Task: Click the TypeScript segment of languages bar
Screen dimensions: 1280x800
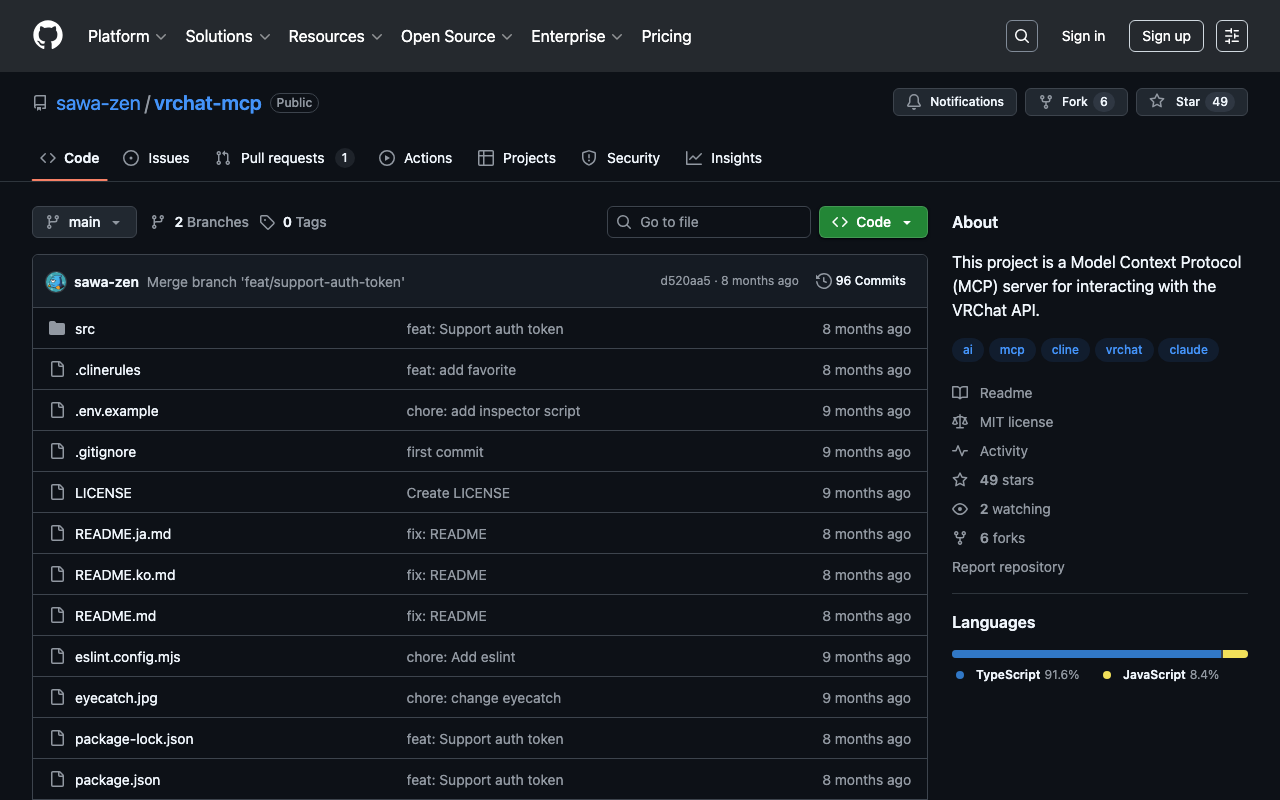Action: tap(1086, 654)
